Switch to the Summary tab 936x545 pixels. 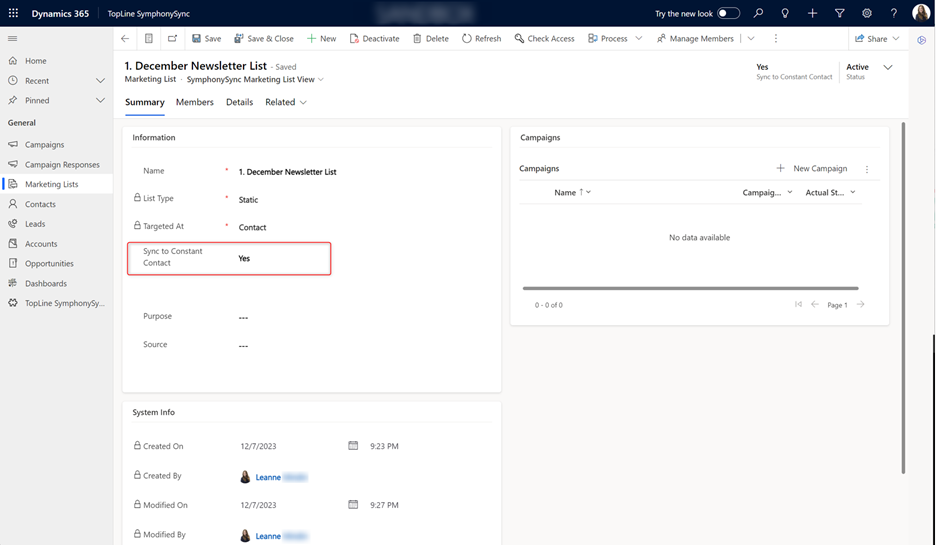click(144, 102)
